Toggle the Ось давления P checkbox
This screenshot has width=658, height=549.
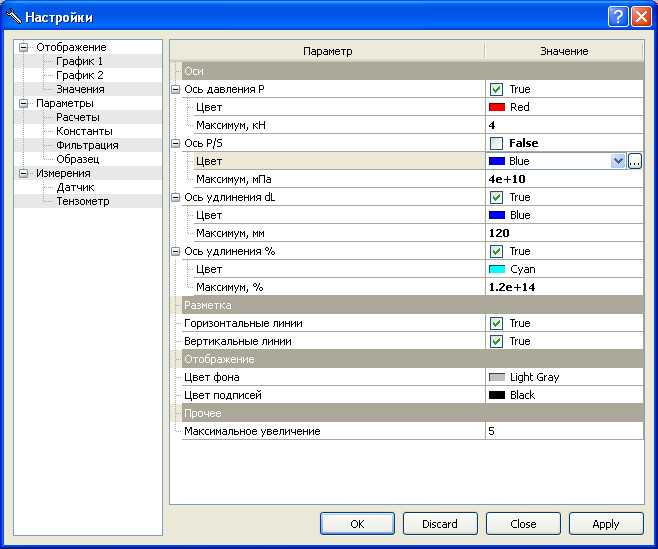click(x=496, y=89)
